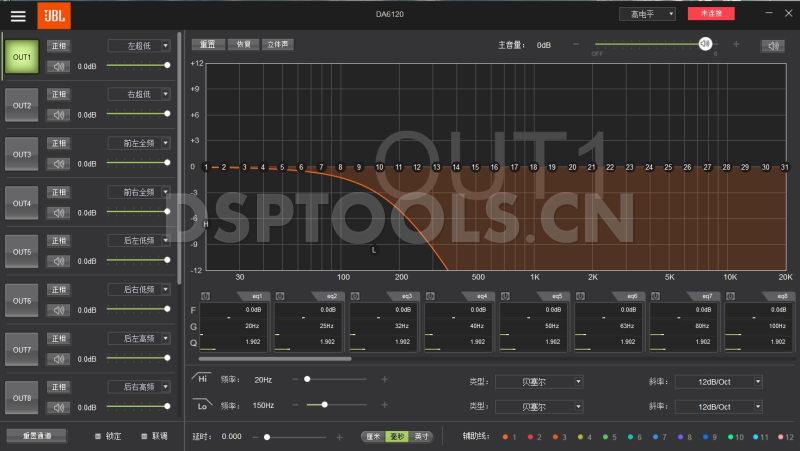
Task: Toggle OUT1 phase 正相 button
Action: (59, 46)
